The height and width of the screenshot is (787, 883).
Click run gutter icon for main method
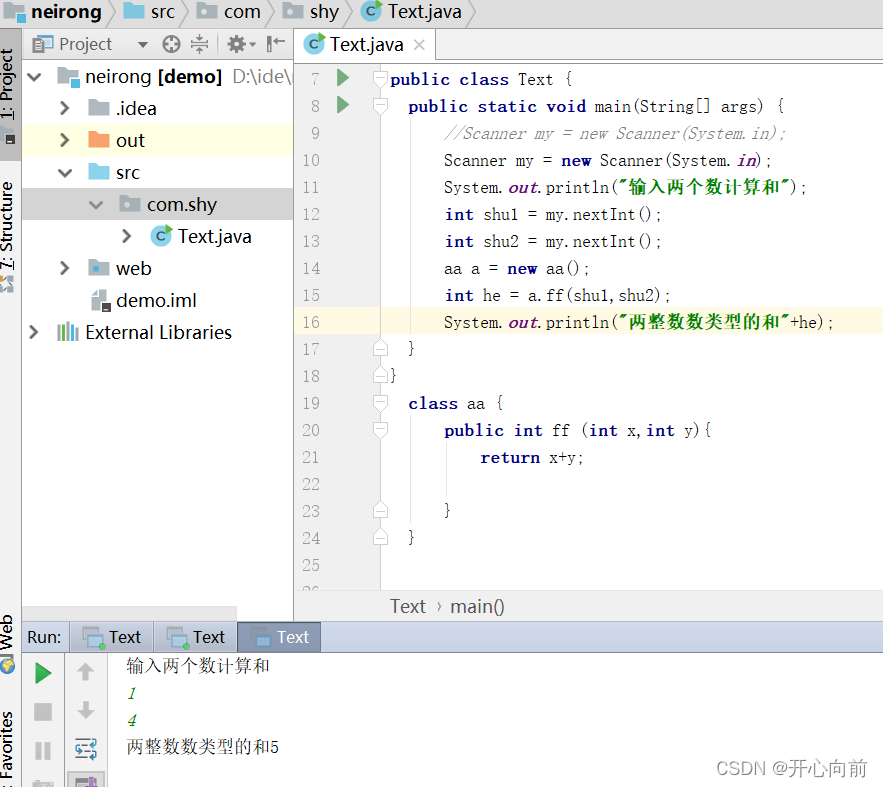click(x=343, y=105)
